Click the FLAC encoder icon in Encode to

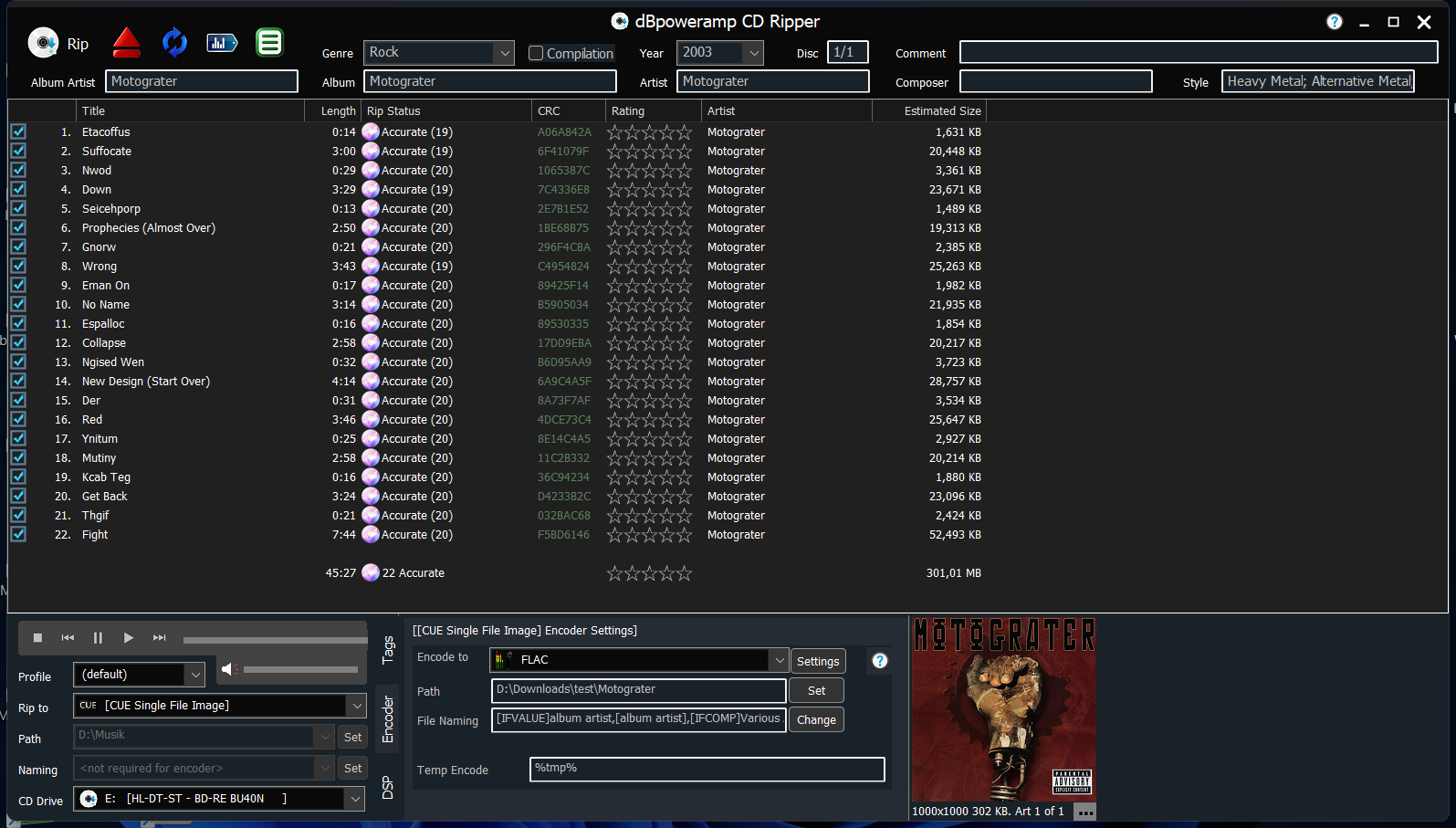click(x=503, y=659)
